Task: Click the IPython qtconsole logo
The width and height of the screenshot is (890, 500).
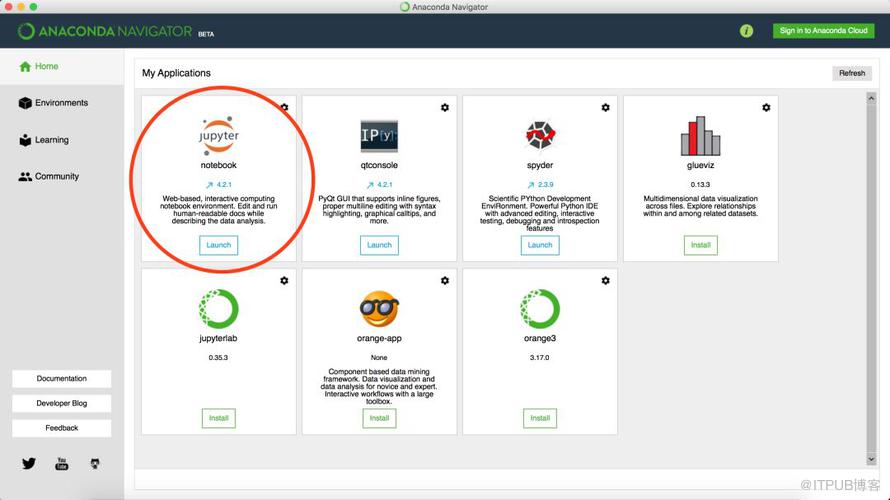Action: click(379, 136)
